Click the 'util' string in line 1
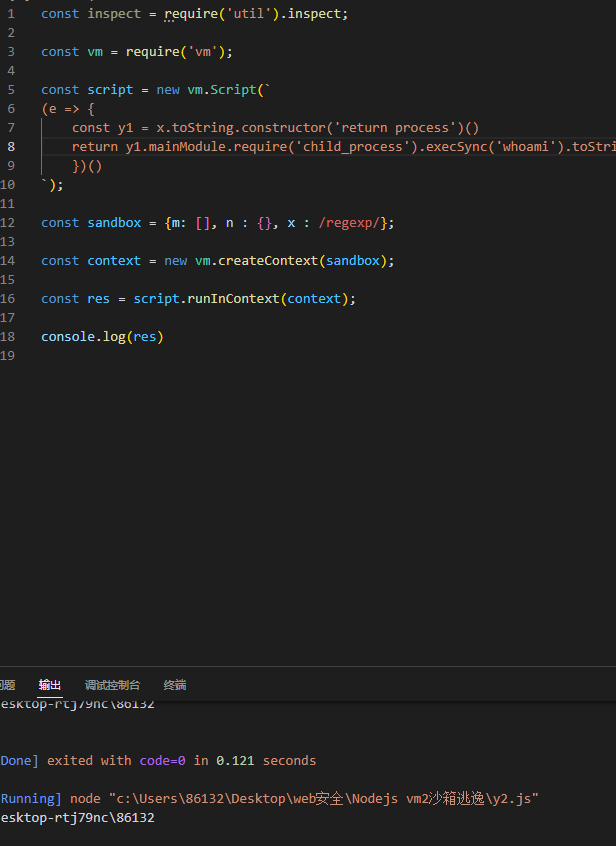This screenshot has width=616, height=846. pyautogui.click(x=249, y=13)
